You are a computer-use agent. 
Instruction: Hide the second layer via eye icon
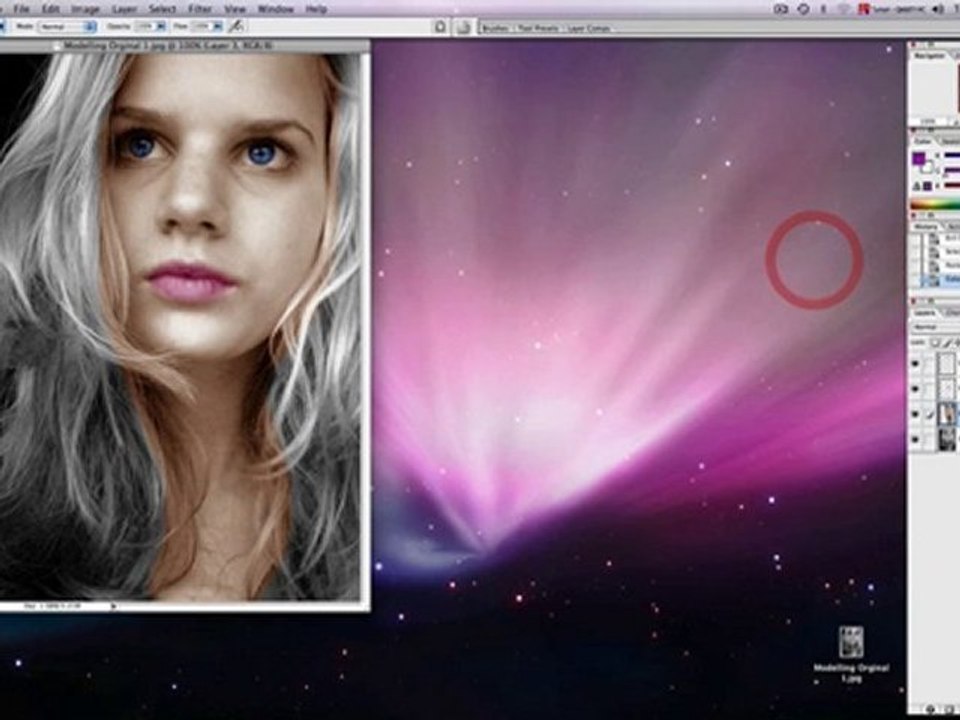(x=916, y=389)
